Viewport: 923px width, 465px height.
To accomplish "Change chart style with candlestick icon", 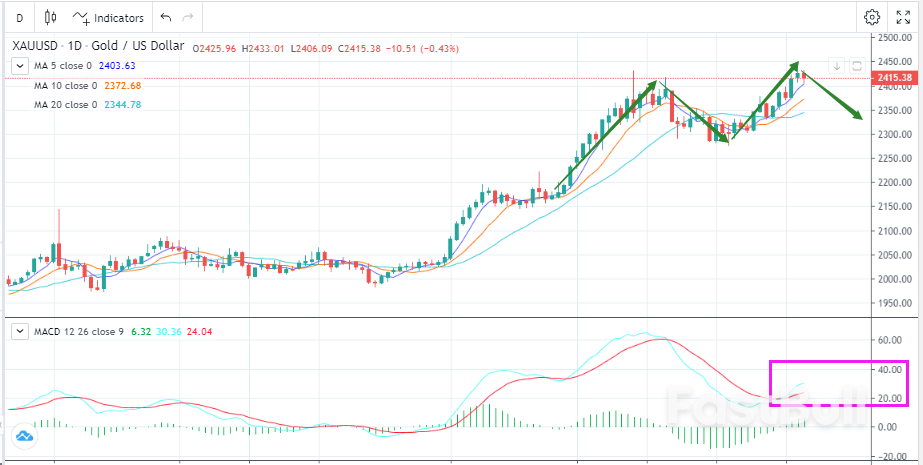I will (x=51, y=18).
